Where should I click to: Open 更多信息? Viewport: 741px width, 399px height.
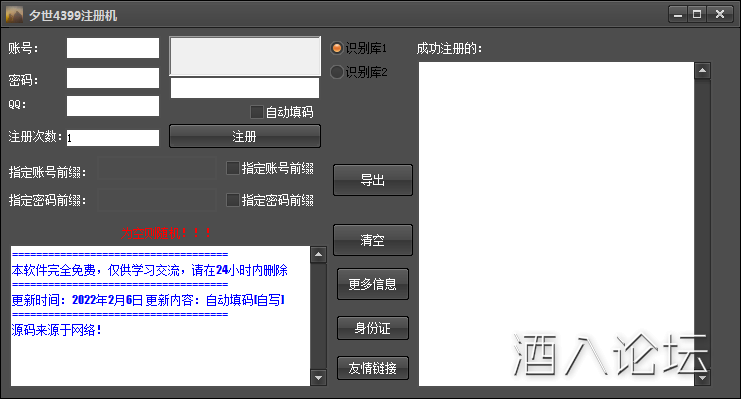point(373,284)
